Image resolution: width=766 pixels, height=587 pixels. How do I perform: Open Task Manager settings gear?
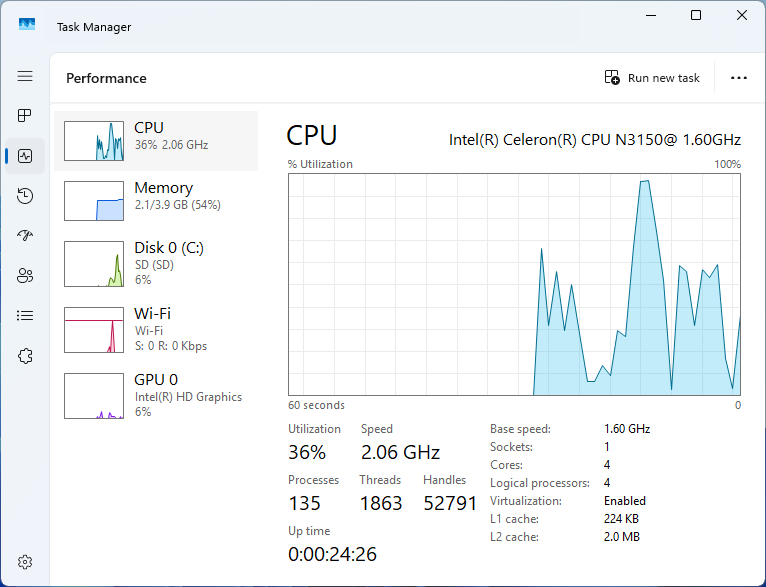point(25,562)
